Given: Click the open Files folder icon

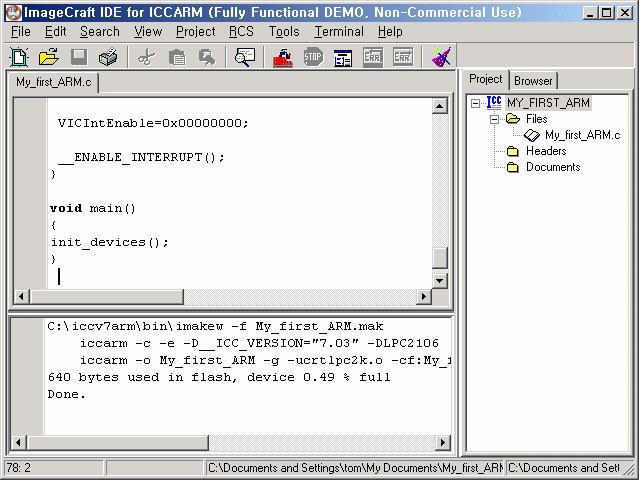Looking at the screenshot, I should pos(513,119).
